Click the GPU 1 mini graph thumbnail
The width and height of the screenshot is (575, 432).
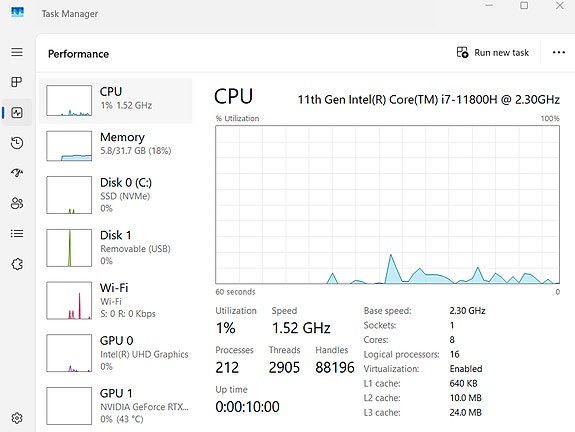point(69,406)
